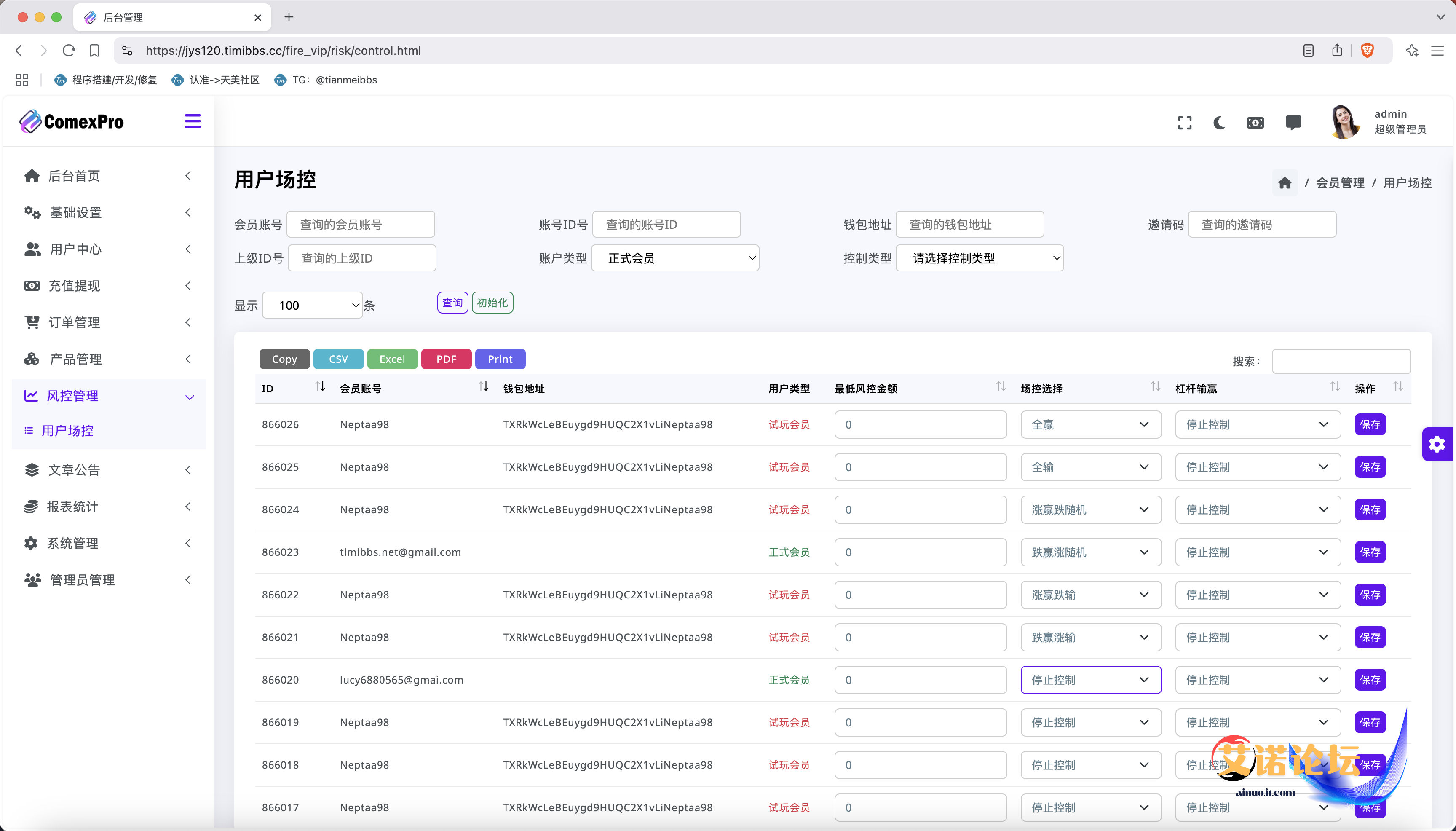This screenshot has height=831, width=1456.
Task: Expand 基础设置 sidebar menu
Action: pyautogui.click(x=108, y=212)
